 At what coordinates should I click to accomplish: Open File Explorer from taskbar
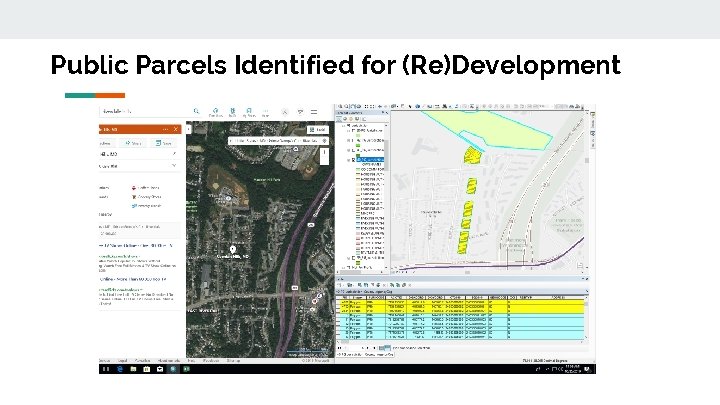click(133, 369)
